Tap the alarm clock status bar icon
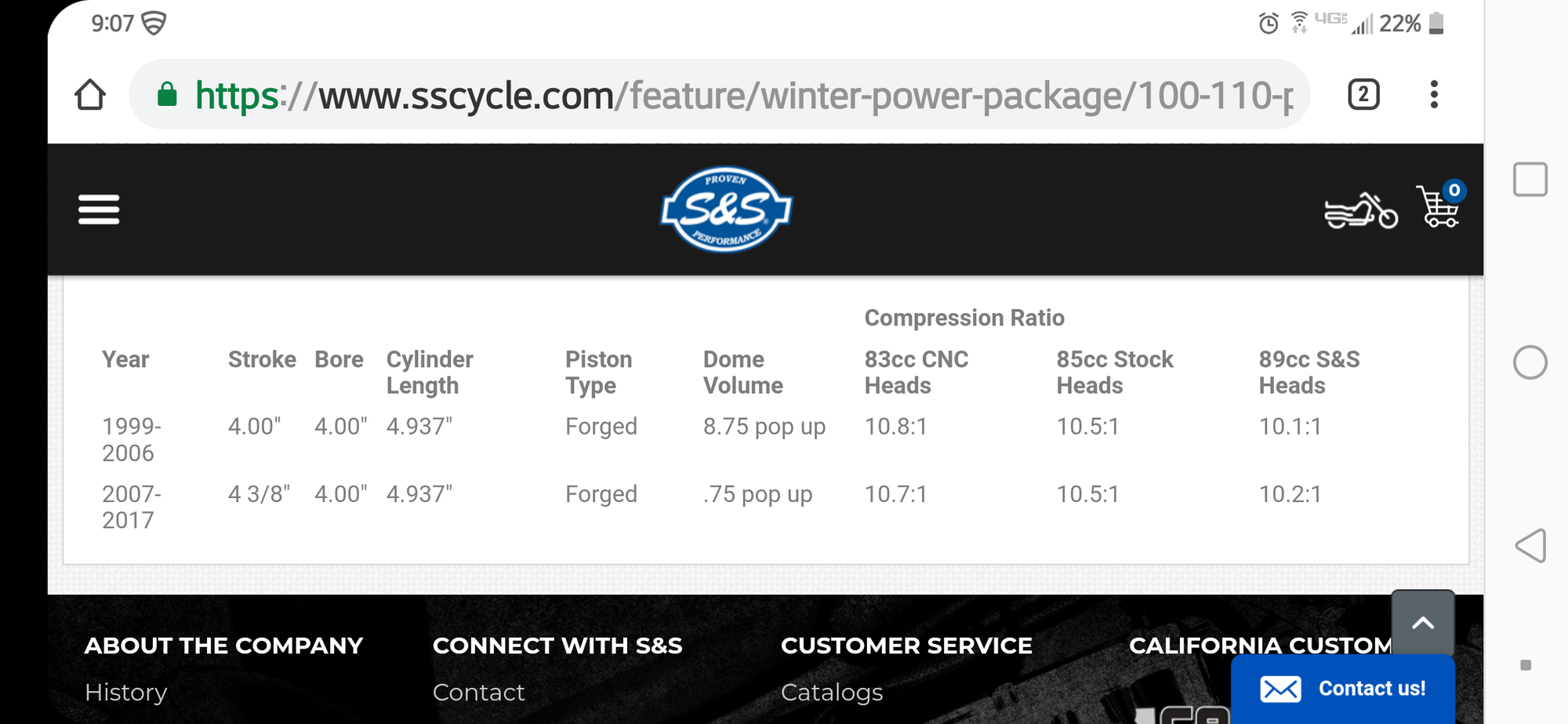1568x724 pixels. click(x=1269, y=24)
